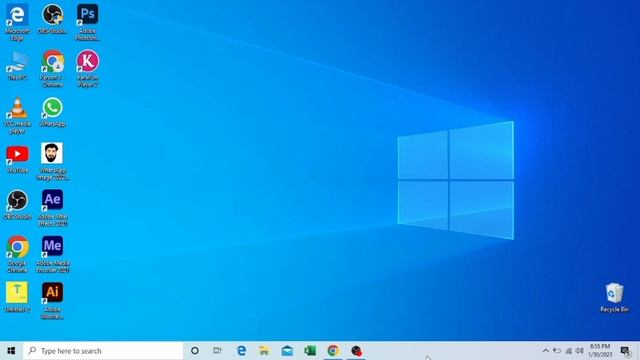Select the OBS Studio shortcut beside After Effects
The width and height of the screenshot is (640, 360).
(x=17, y=205)
